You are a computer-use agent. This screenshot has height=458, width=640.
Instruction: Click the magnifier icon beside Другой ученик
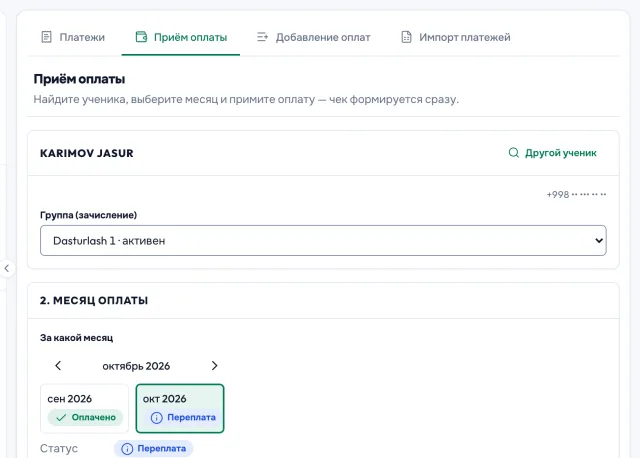[x=514, y=153]
